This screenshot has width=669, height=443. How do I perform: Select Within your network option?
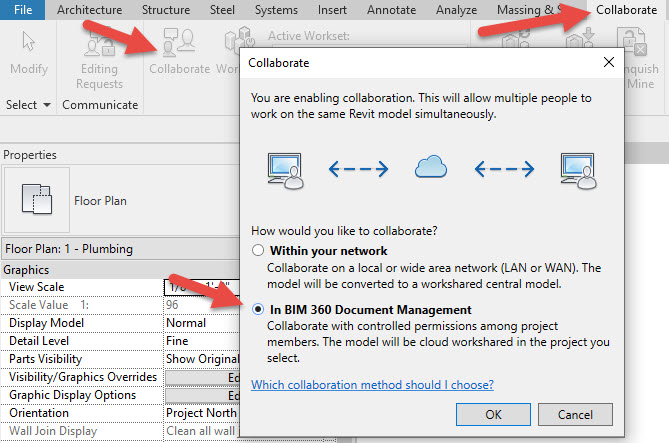coord(259,250)
